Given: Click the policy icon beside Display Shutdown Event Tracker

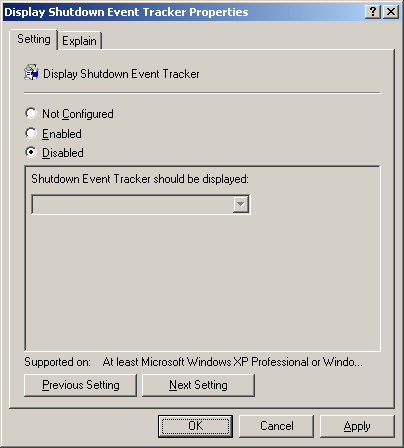Looking at the screenshot, I should (31, 73).
